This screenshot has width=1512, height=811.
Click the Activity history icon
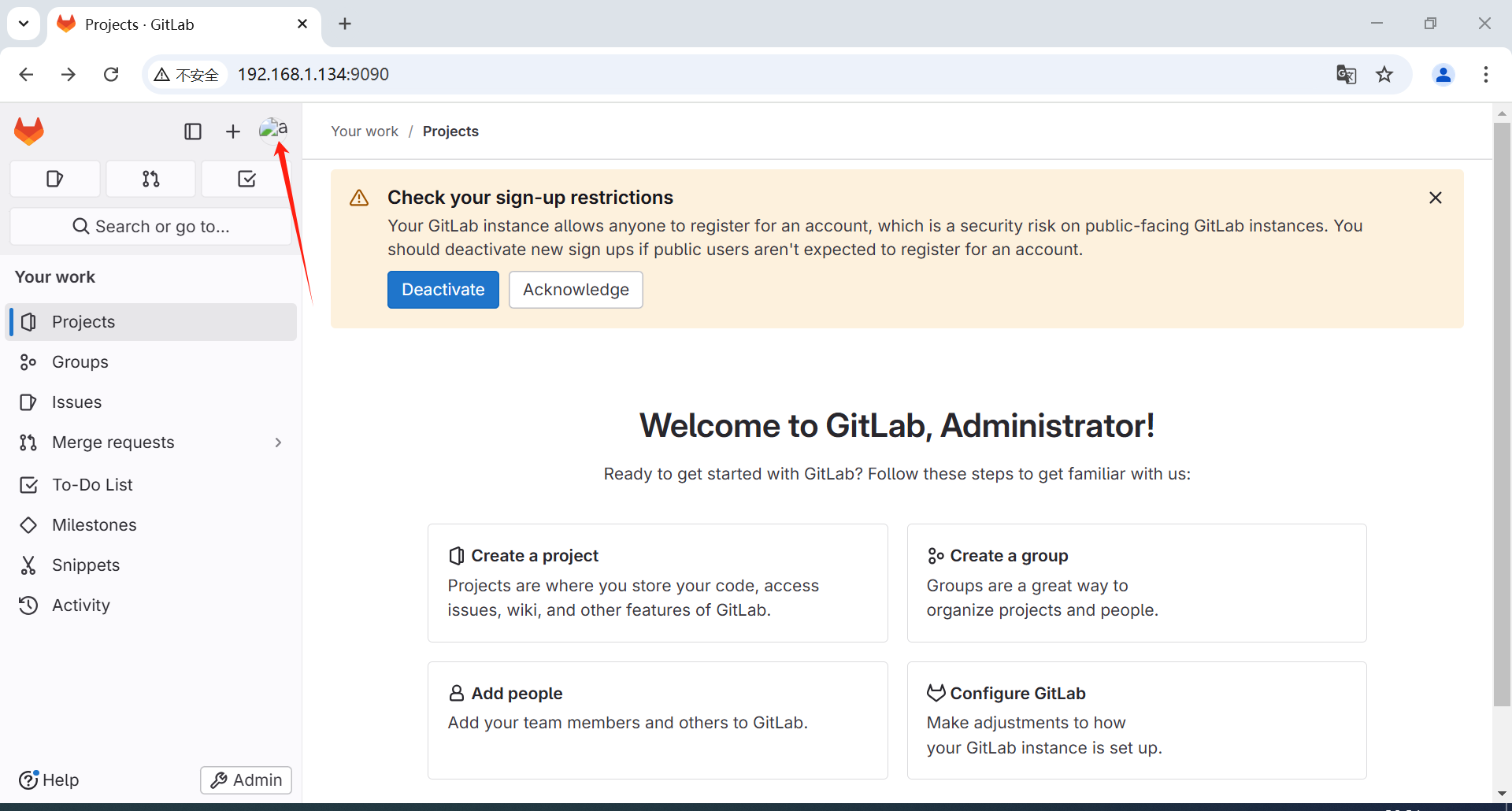click(28, 605)
